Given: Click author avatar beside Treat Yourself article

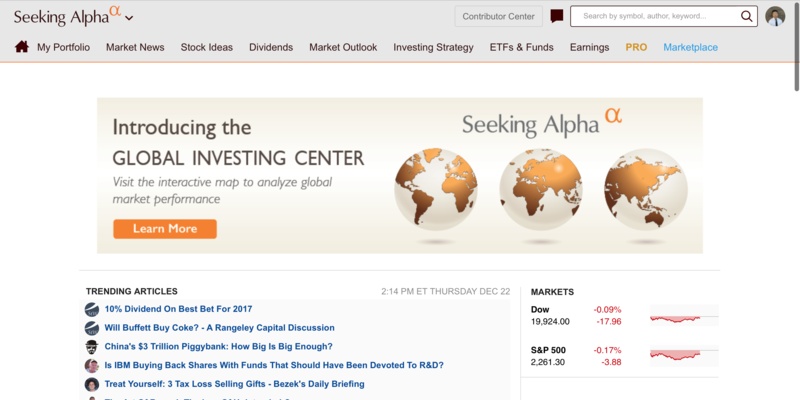Looking at the screenshot, I should pos(91,384).
